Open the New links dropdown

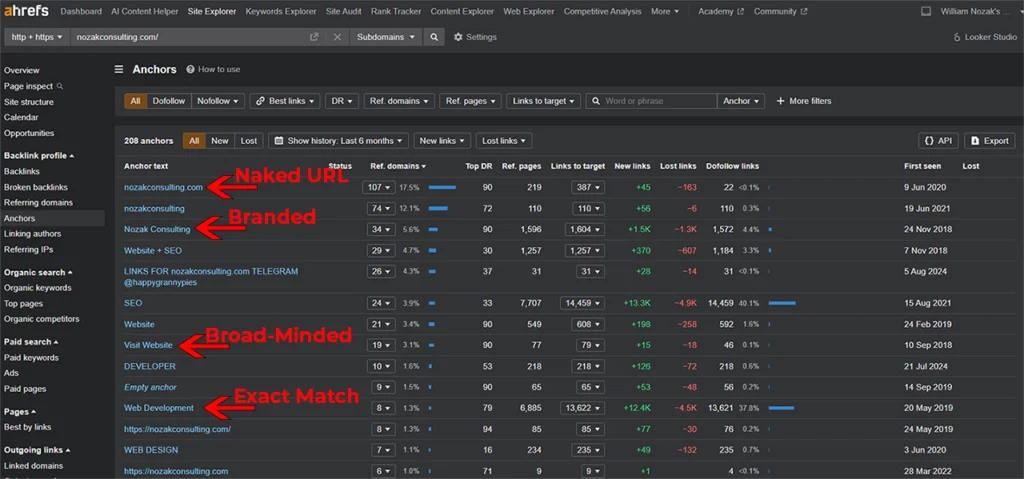pyautogui.click(x=441, y=140)
